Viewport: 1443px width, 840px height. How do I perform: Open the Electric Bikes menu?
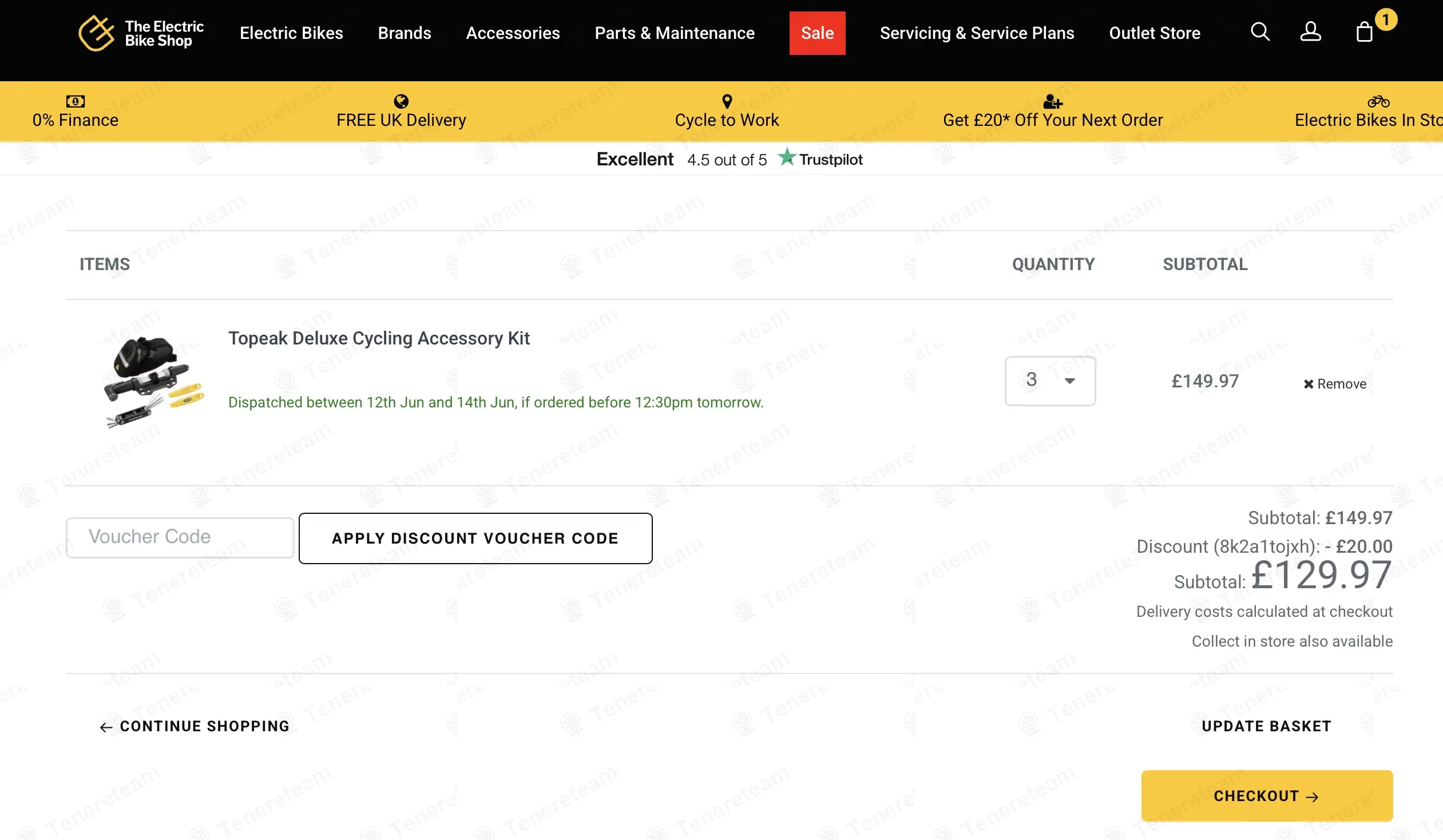click(x=291, y=33)
